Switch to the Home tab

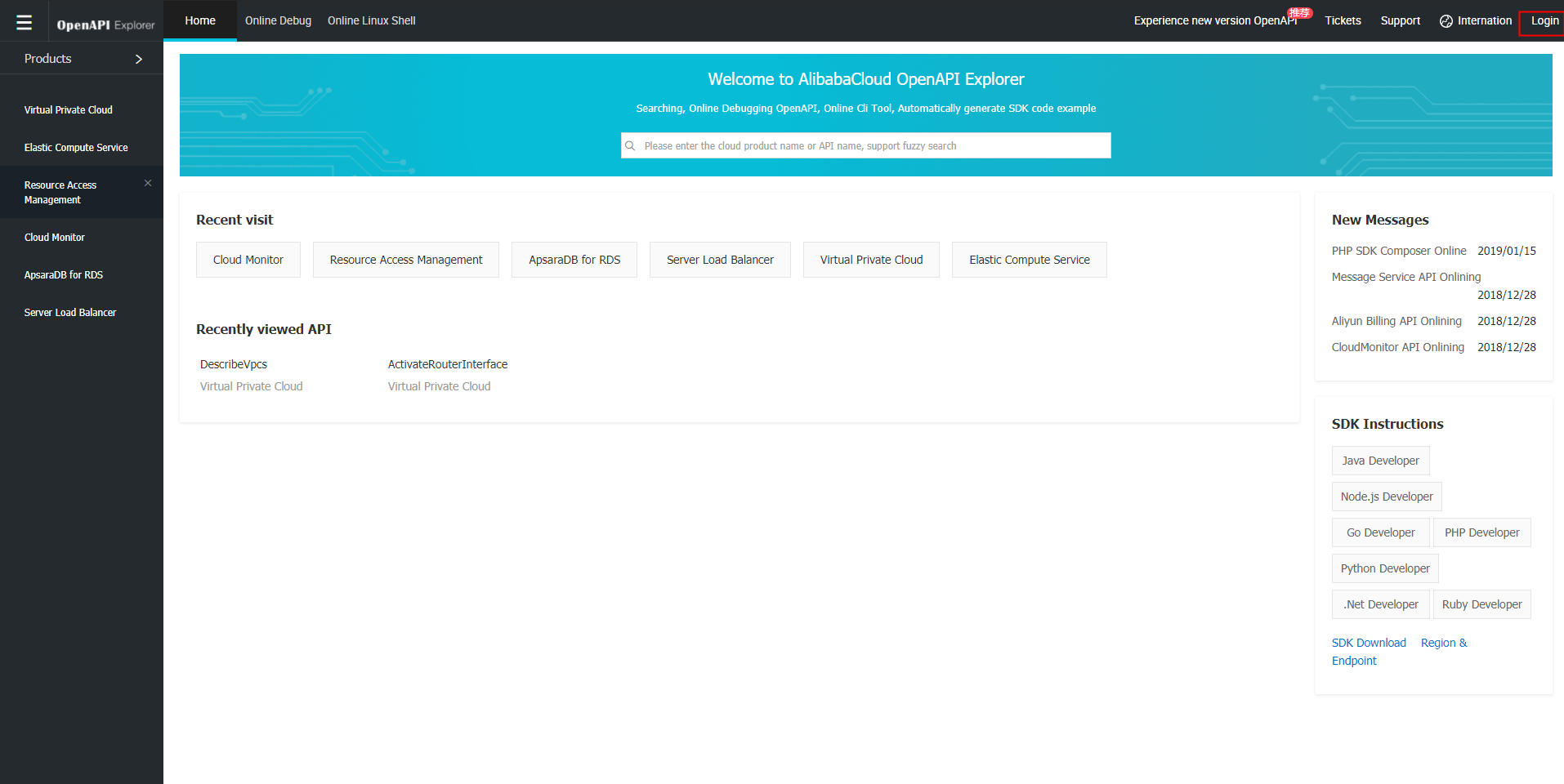click(x=200, y=20)
